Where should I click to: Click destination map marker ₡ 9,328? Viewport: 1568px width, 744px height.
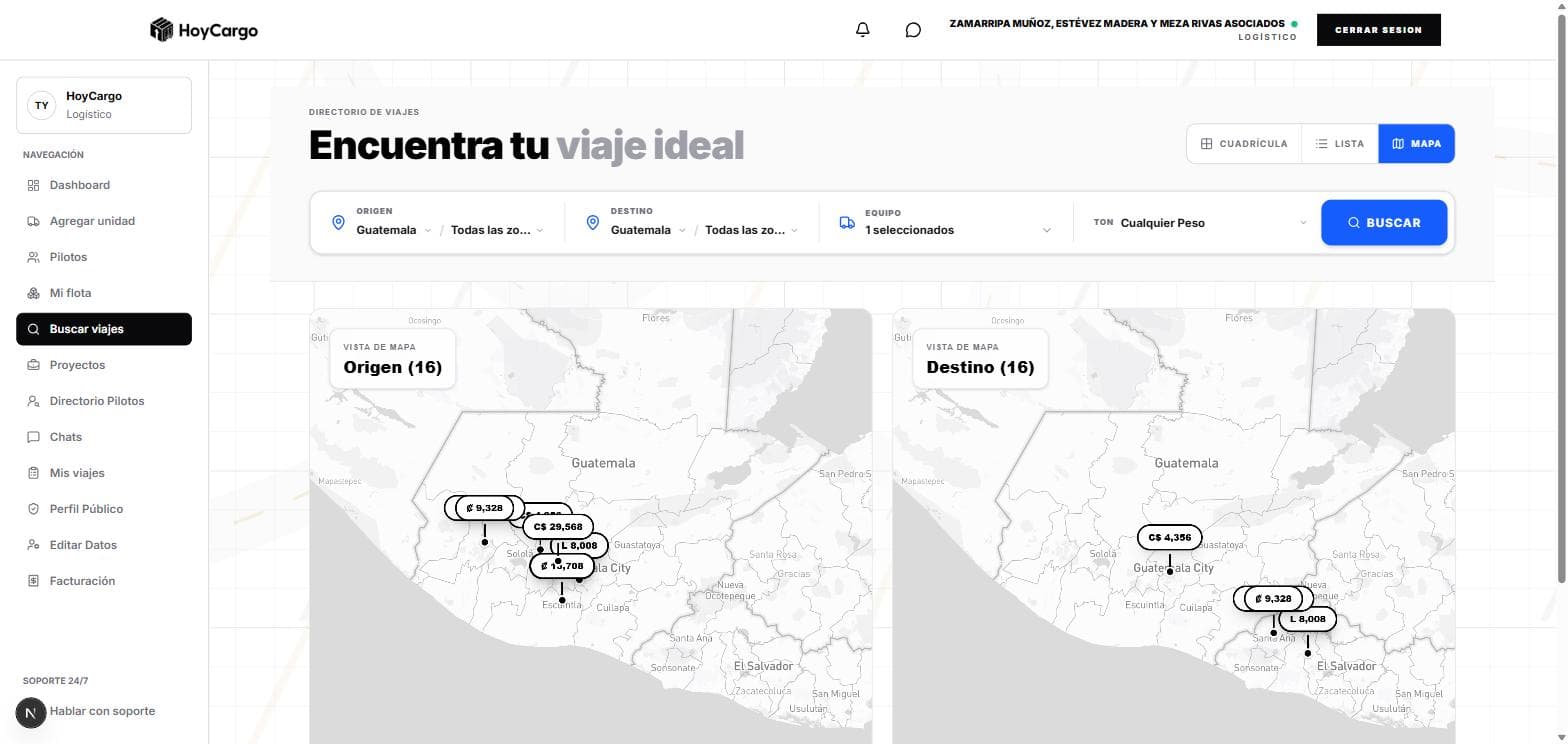1273,599
